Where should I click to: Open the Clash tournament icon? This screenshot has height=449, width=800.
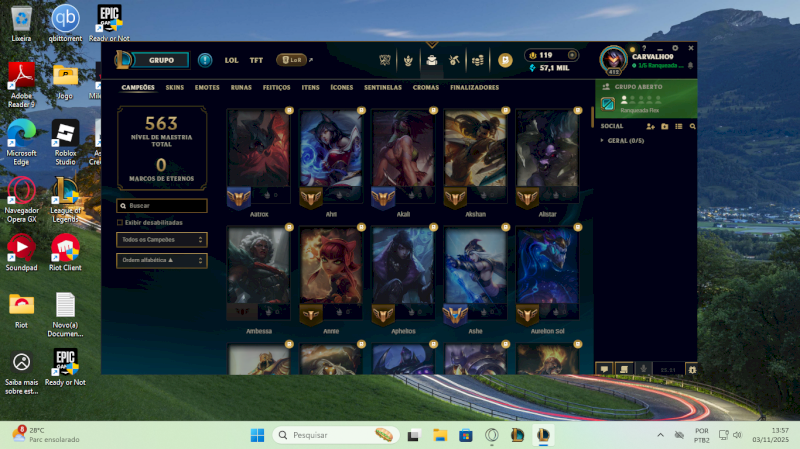[x=385, y=60]
